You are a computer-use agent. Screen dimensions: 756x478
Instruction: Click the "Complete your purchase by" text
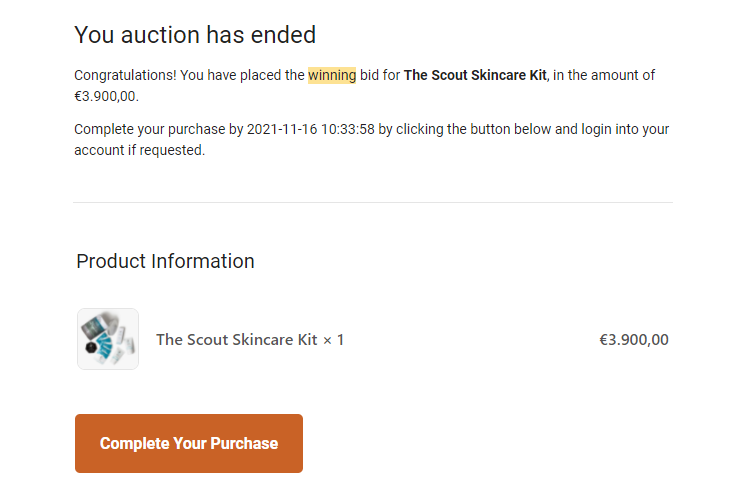[x=156, y=130]
